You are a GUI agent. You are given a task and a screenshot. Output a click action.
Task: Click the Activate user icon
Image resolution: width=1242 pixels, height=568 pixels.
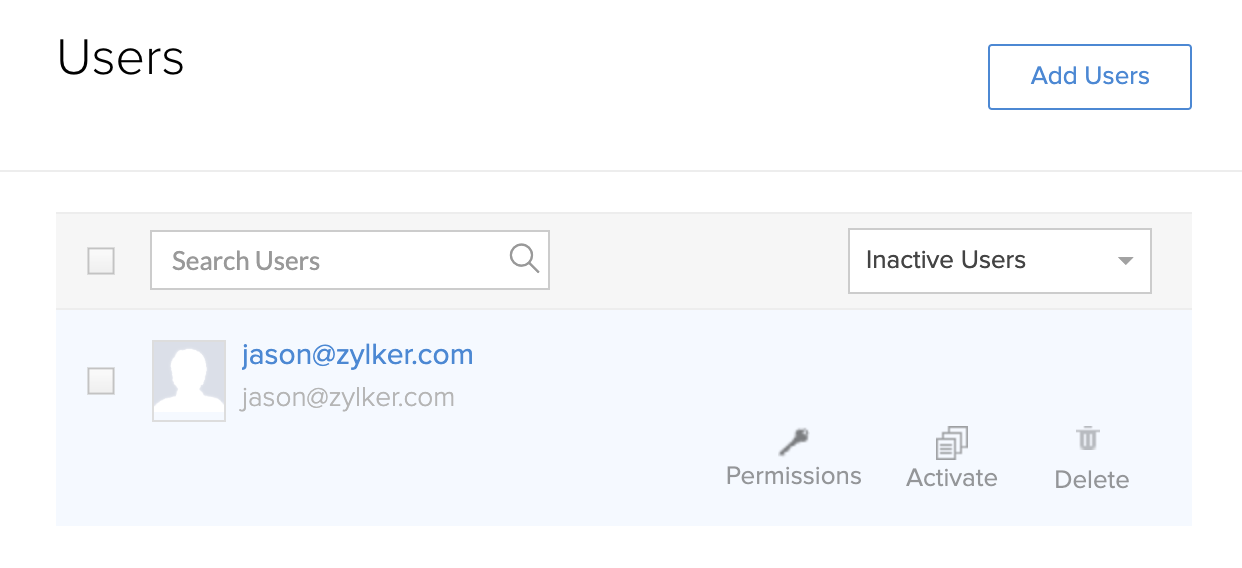952,442
